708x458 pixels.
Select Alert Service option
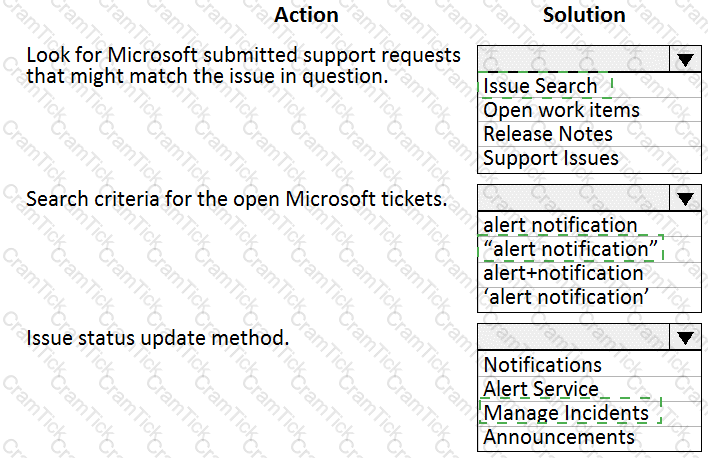589,388
